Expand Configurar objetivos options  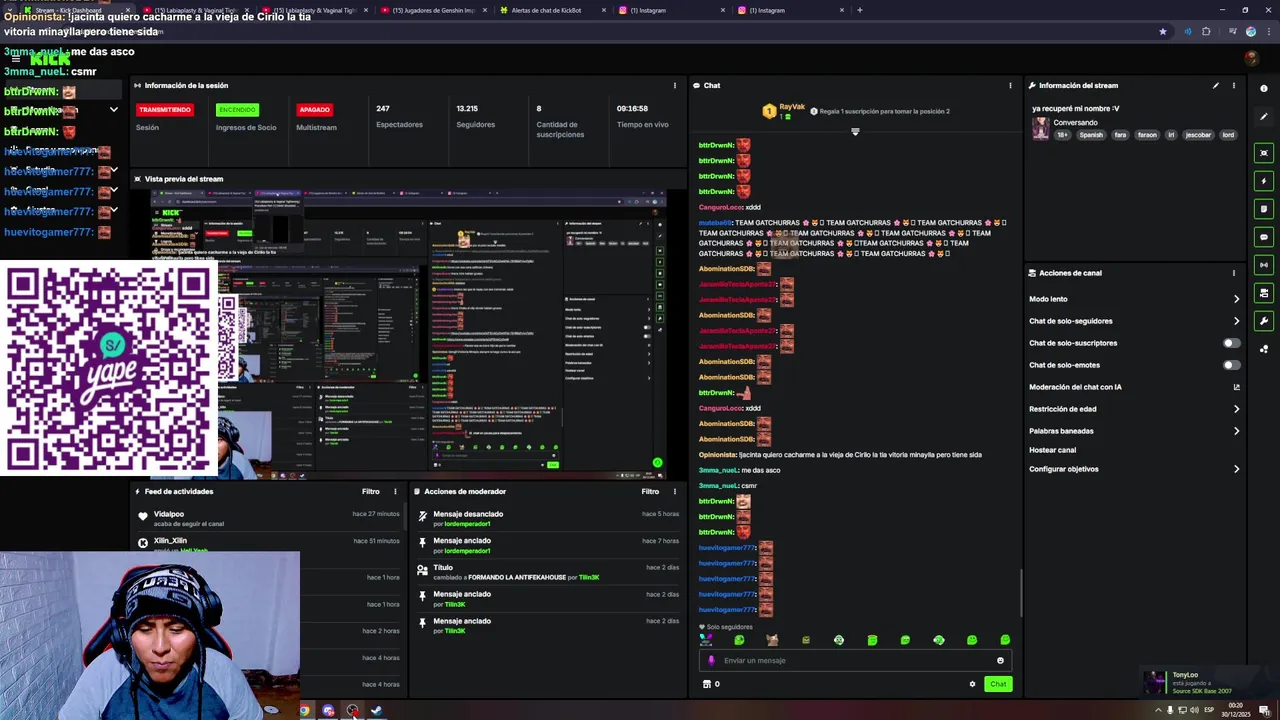click(x=1236, y=469)
